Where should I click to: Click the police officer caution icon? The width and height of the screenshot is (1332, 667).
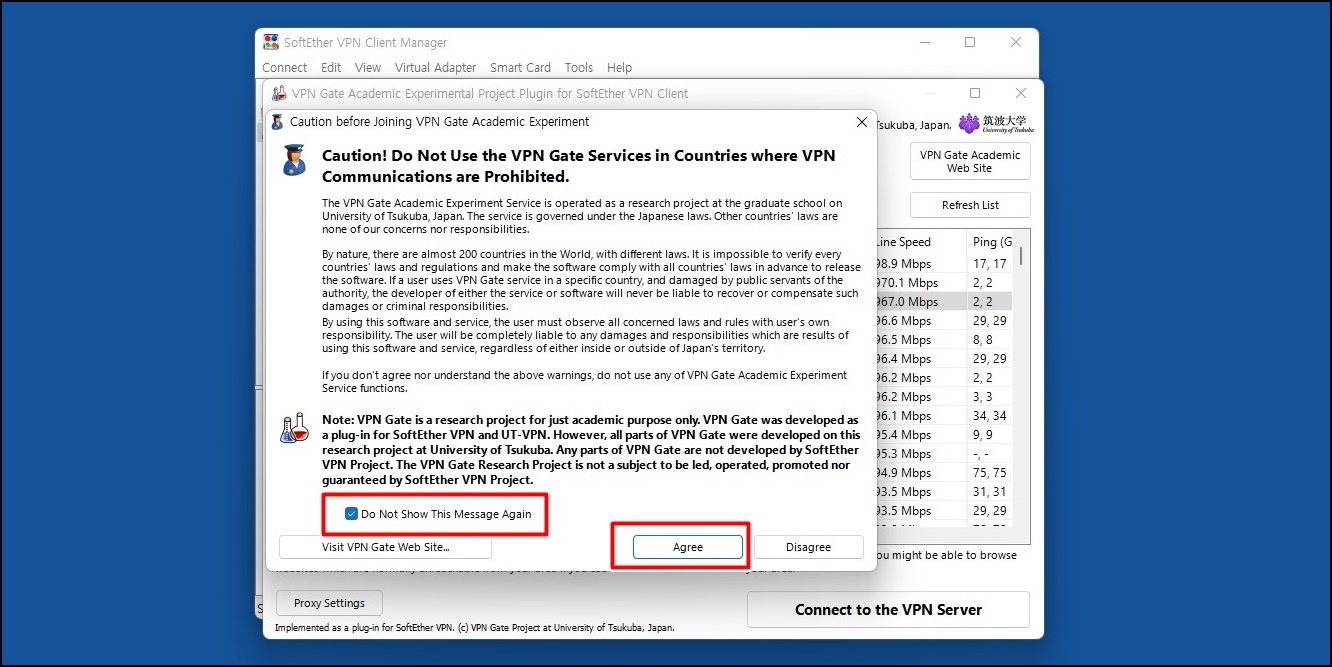pos(294,160)
